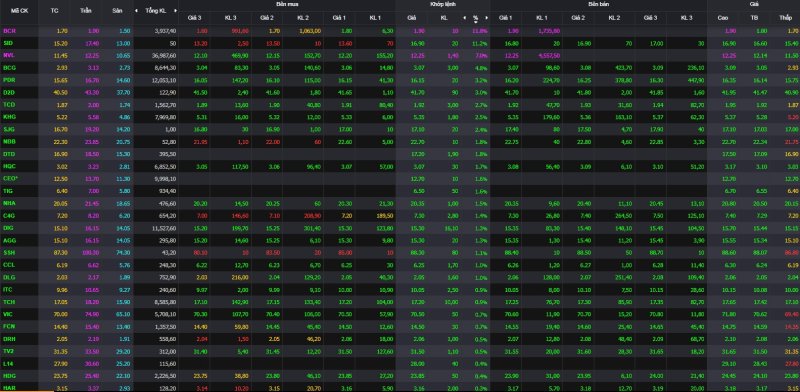Screen dimensions: 800x392
Task: Open stock symbol ITC
Action: point(8,290)
